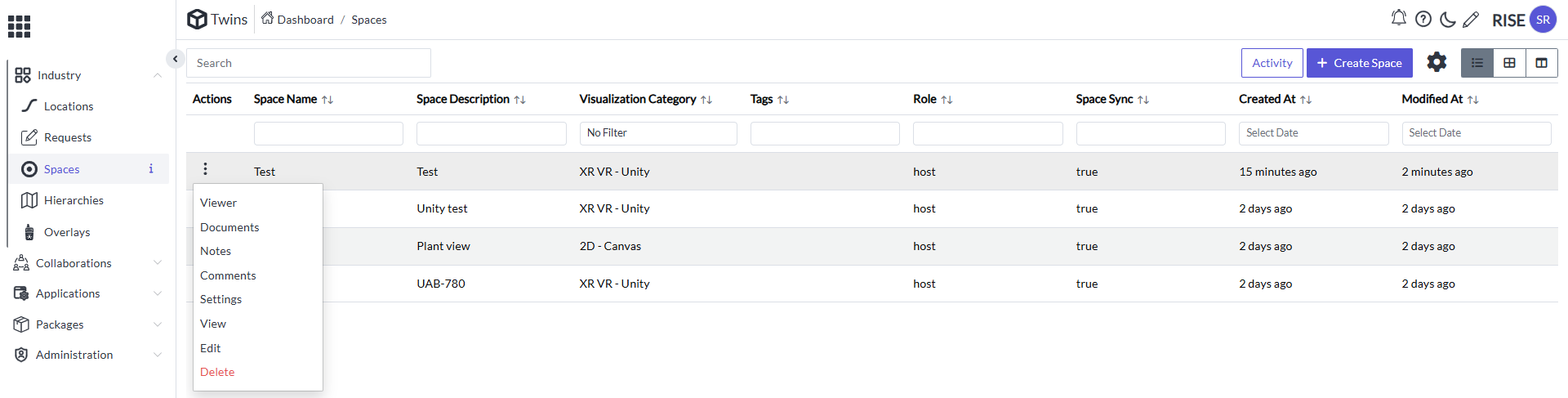Click the Locations icon in sidebar

29,105
